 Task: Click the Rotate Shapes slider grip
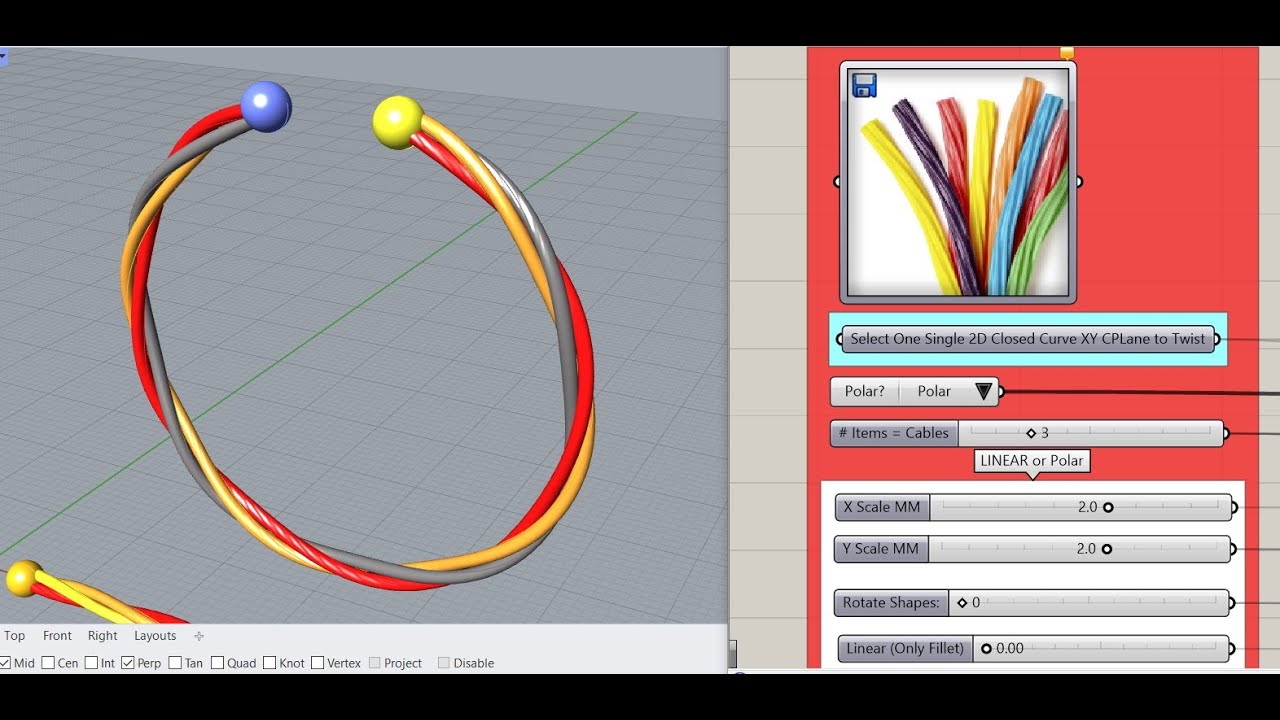pos(962,603)
